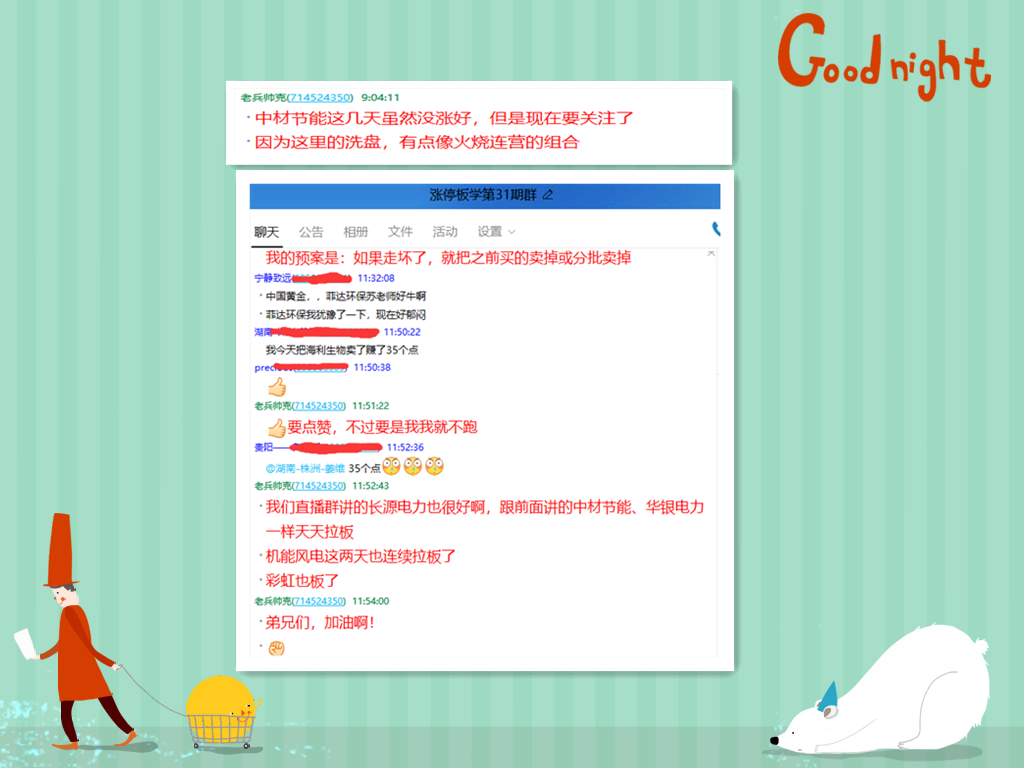Switch to the 聊天 tab
1024x768 pixels.
point(266,232)
